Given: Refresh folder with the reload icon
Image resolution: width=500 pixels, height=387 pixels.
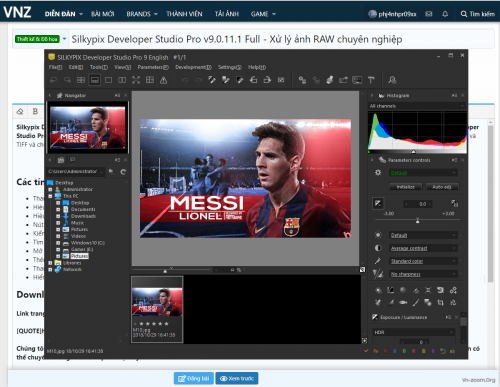Looking at the screenshot, I should pos(123,172).
